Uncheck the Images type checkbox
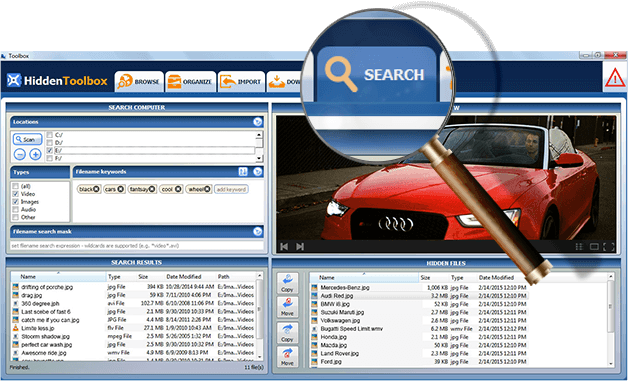 16,202
